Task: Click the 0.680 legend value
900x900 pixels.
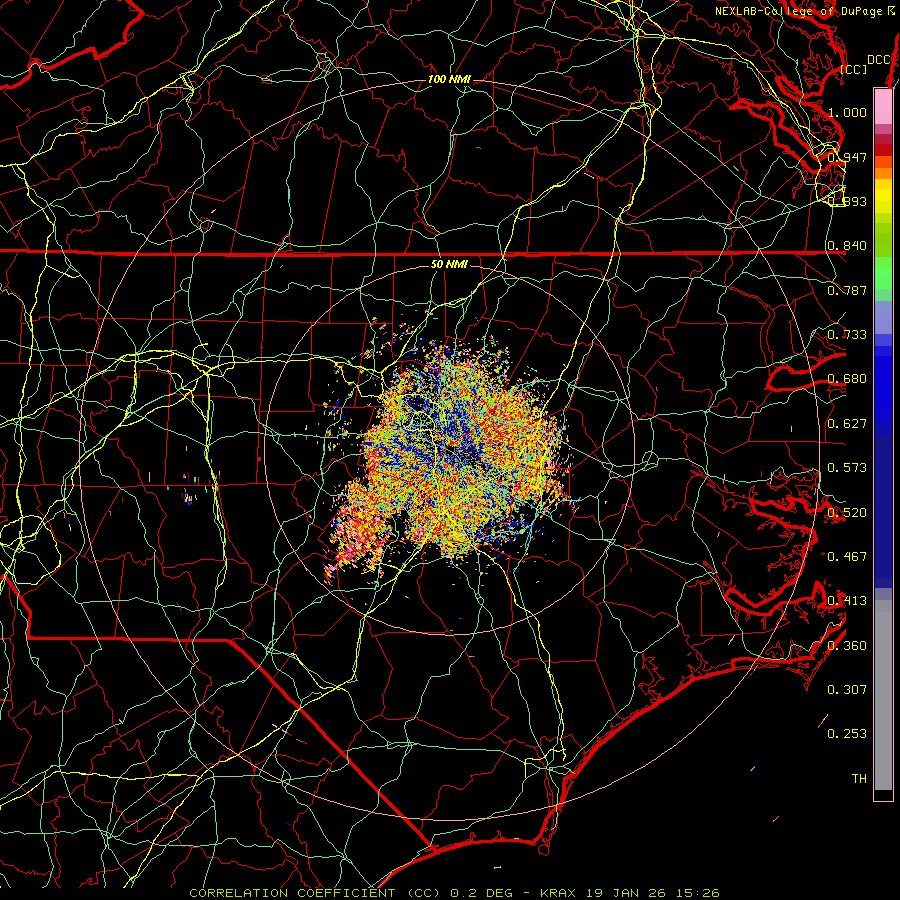Action: click(x=847, y=379)
